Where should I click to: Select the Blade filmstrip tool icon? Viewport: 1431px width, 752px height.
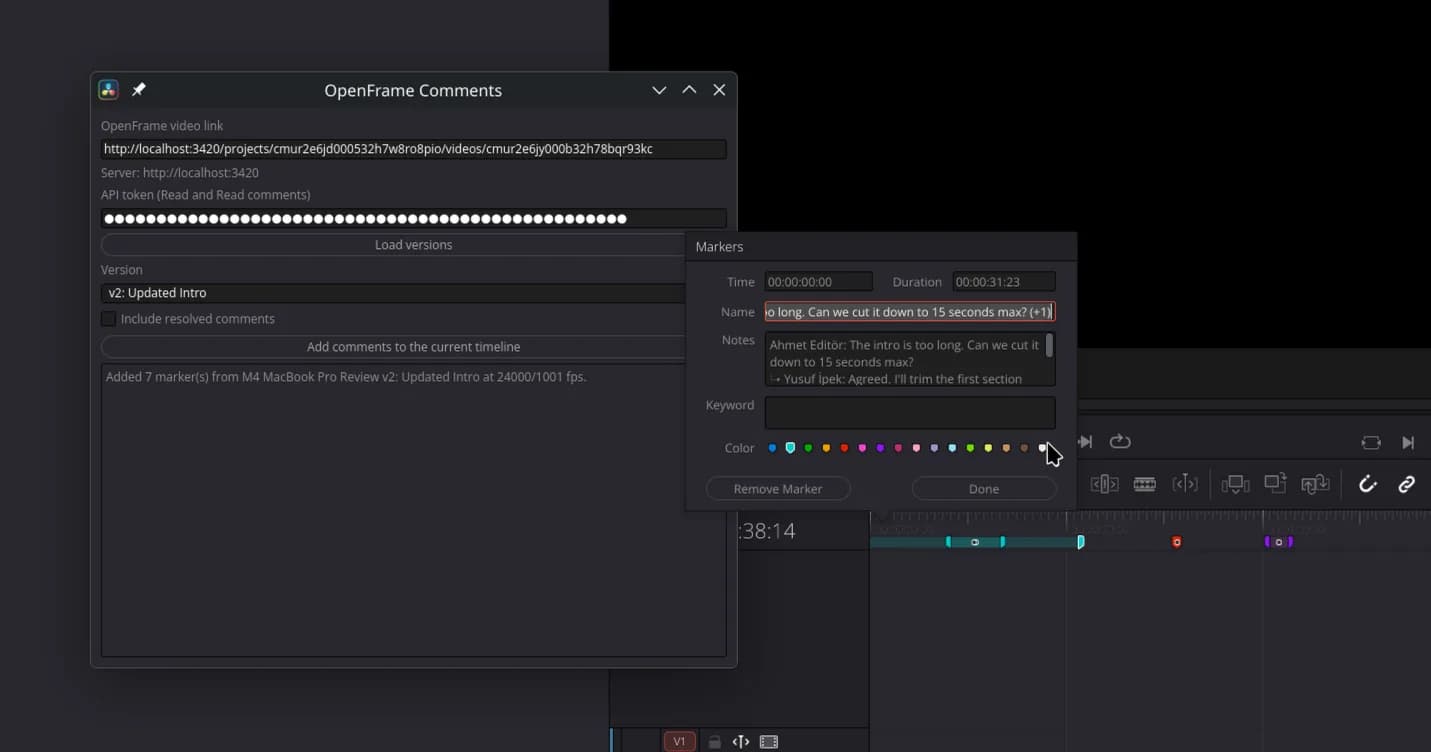(1145, 485)
